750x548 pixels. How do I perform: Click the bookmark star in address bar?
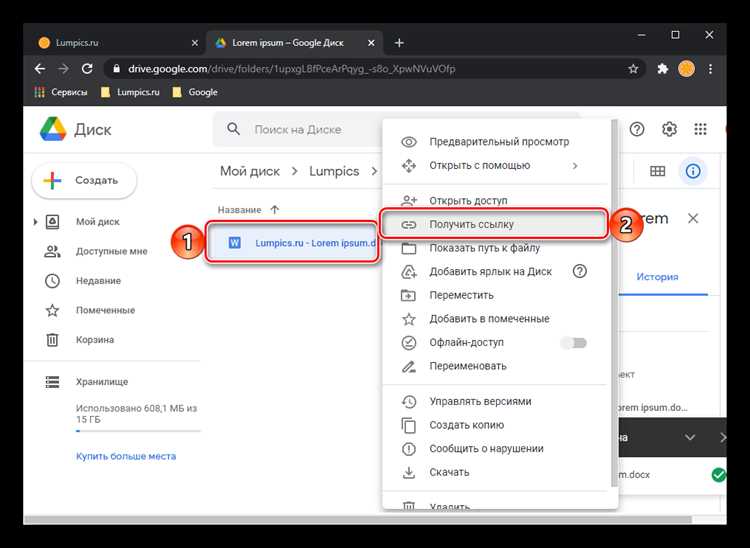[633, 69]
